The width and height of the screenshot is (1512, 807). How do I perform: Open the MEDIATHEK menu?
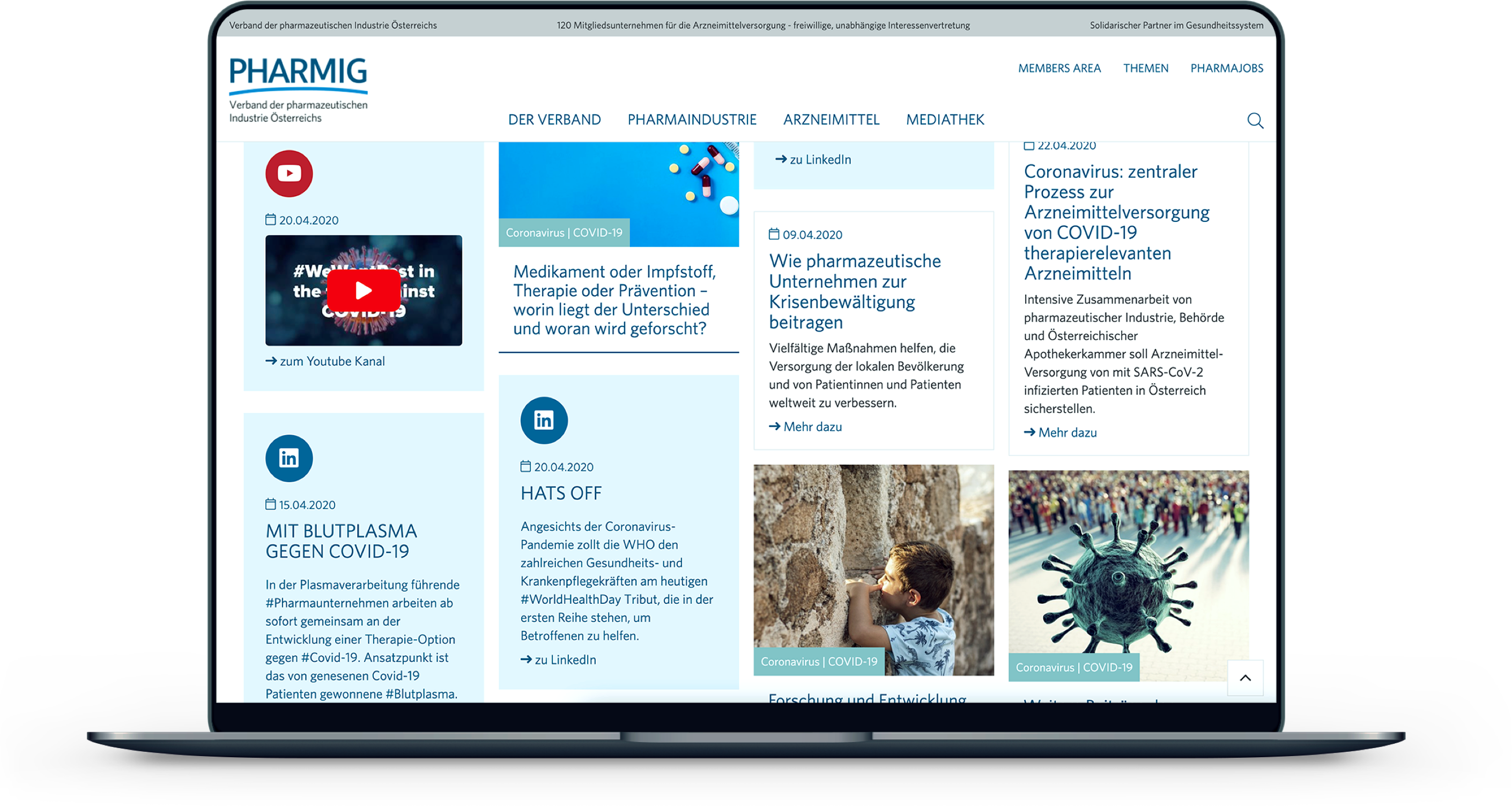pyautogui.click(x=944, y=119)
